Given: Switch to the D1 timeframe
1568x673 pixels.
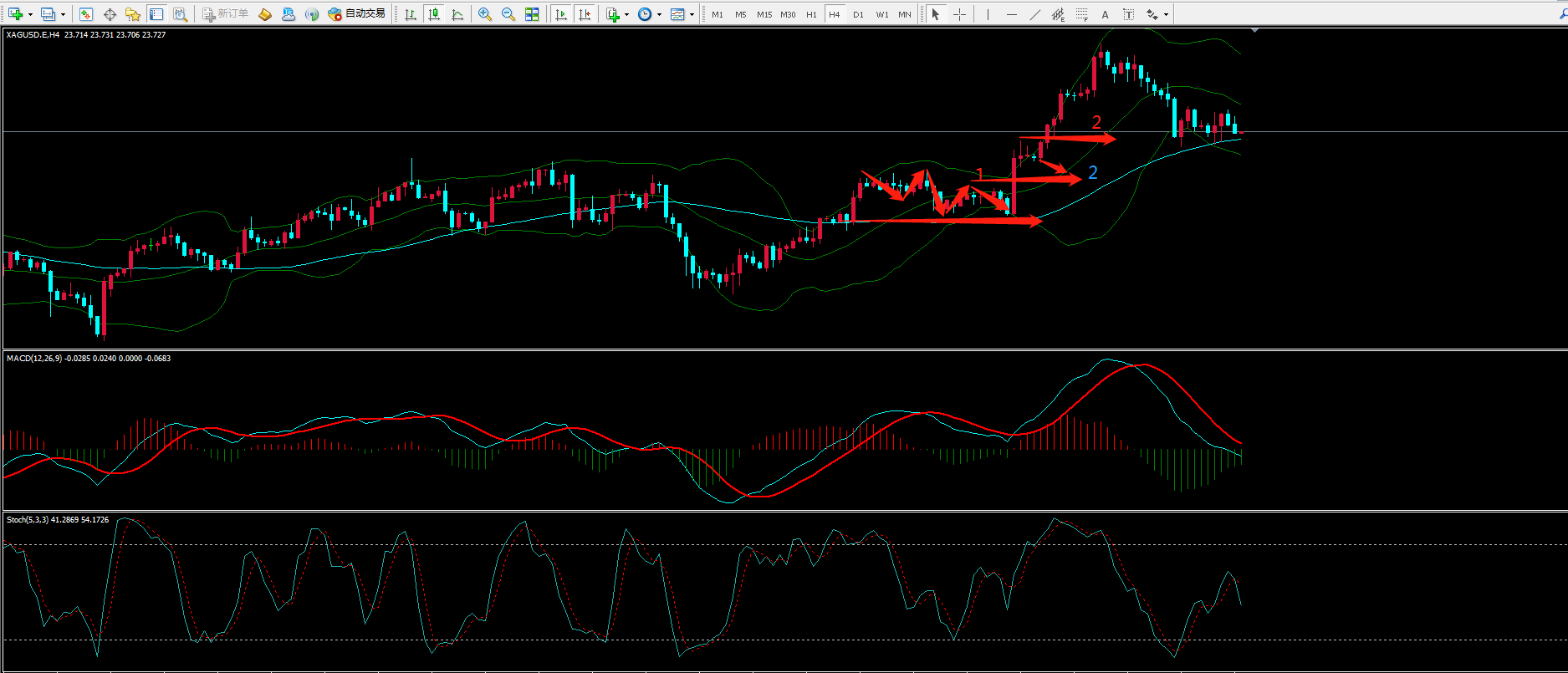Looking at the screenshot, I should click(858, 14).
